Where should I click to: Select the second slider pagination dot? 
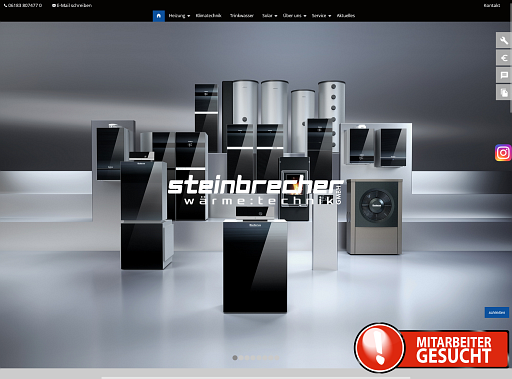[241, 358]
